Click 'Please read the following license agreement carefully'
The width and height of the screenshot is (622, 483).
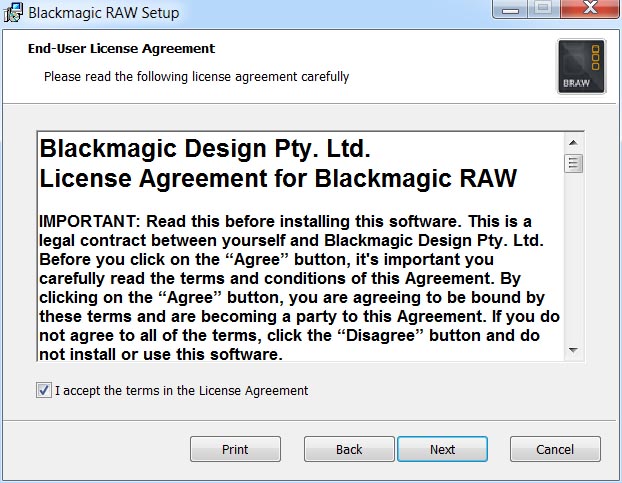[196, 77]
